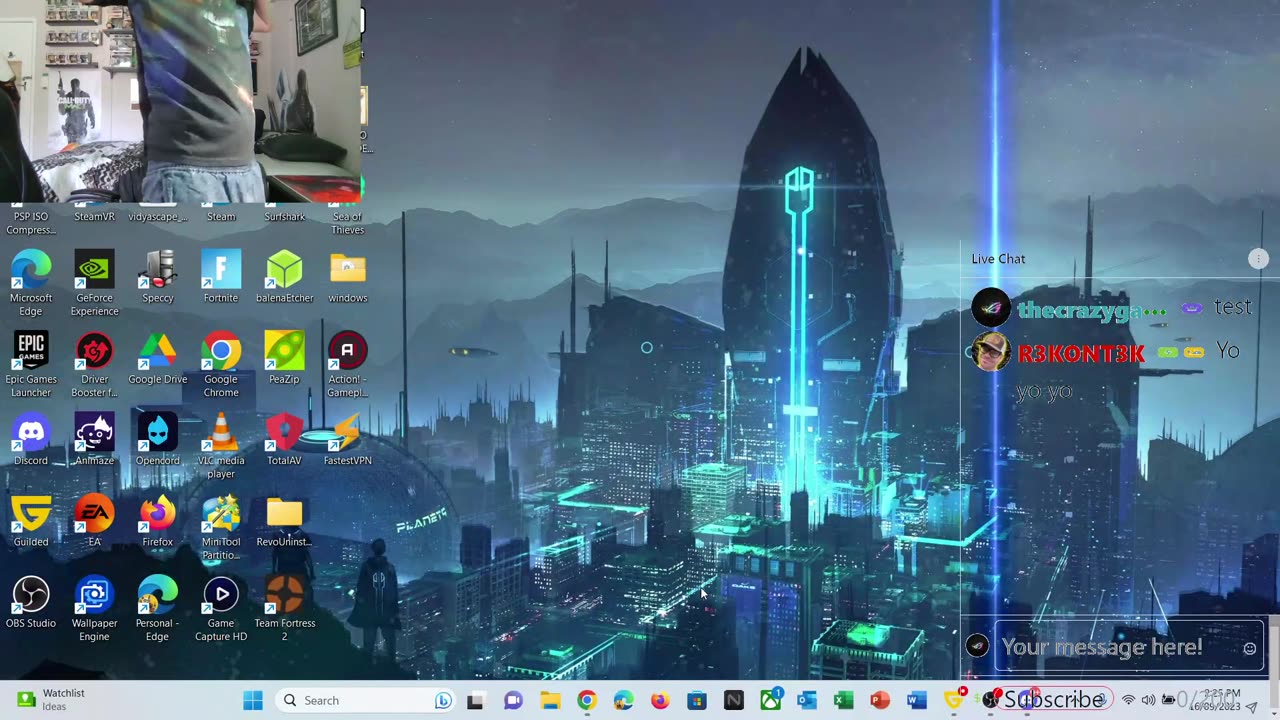The width and height of the screenshot is (1280, 720).
Task: Open the OBS Studio desktop icon
Action: (31, 602)
